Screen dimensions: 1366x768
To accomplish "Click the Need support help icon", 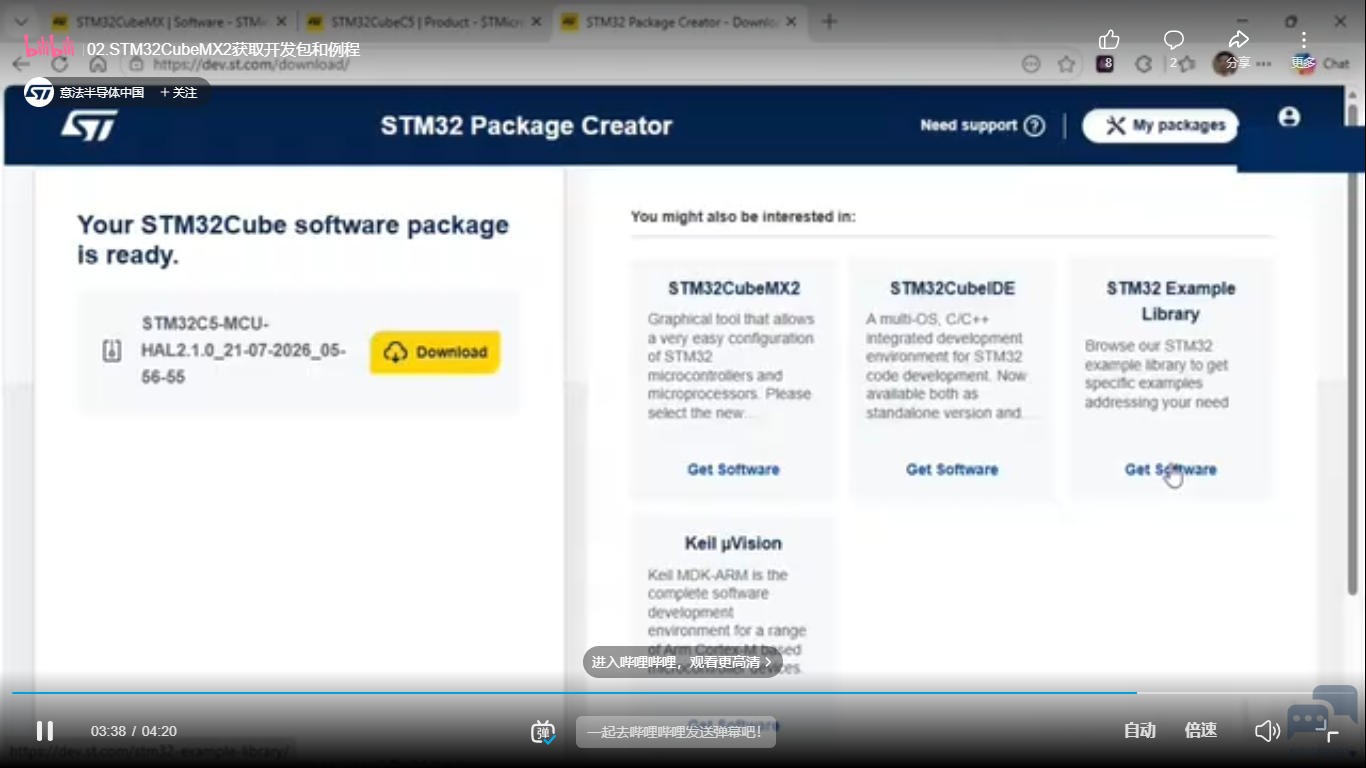I will point(1035,126).
